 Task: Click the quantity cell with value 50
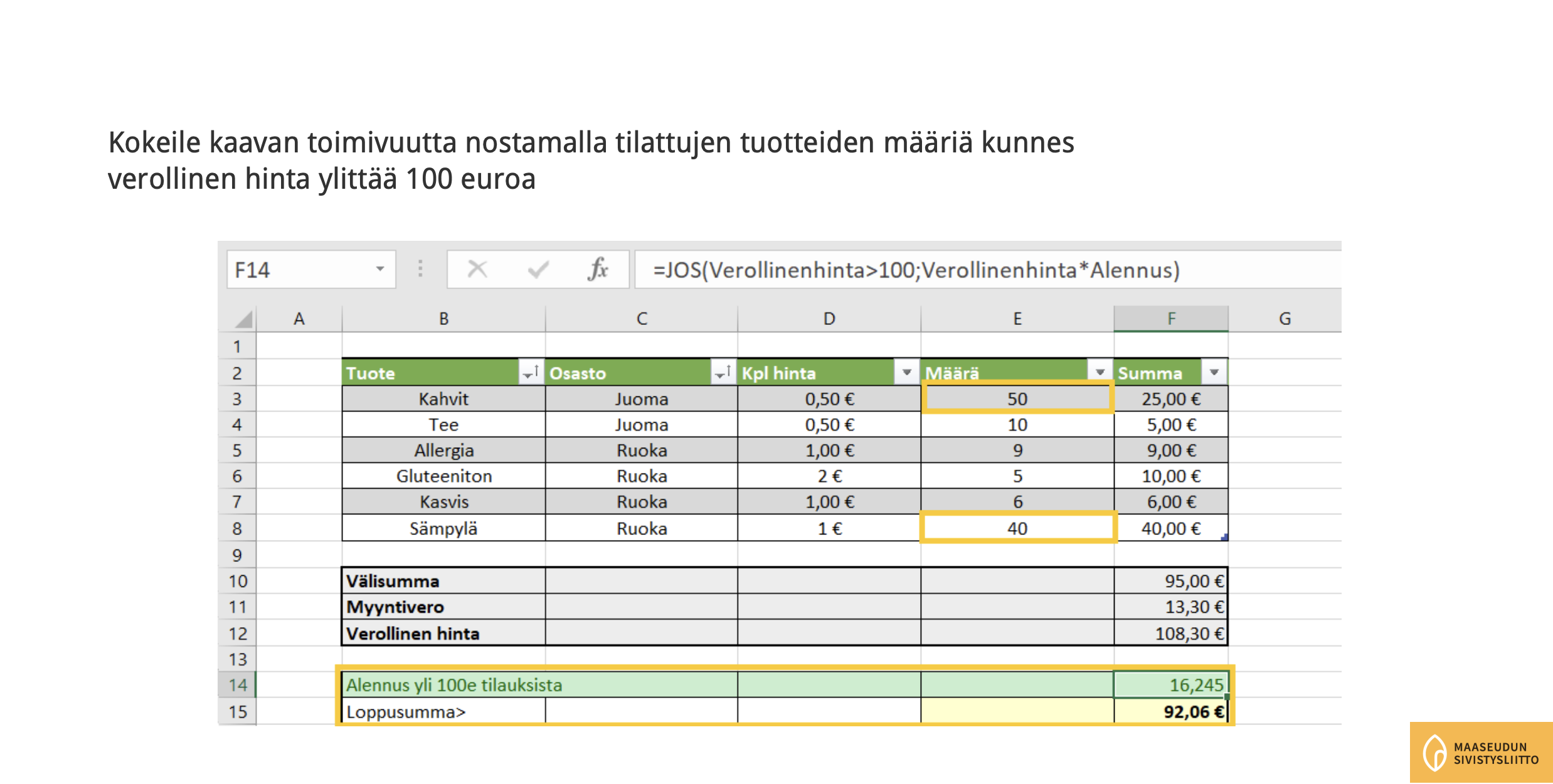coord(1017,399)
